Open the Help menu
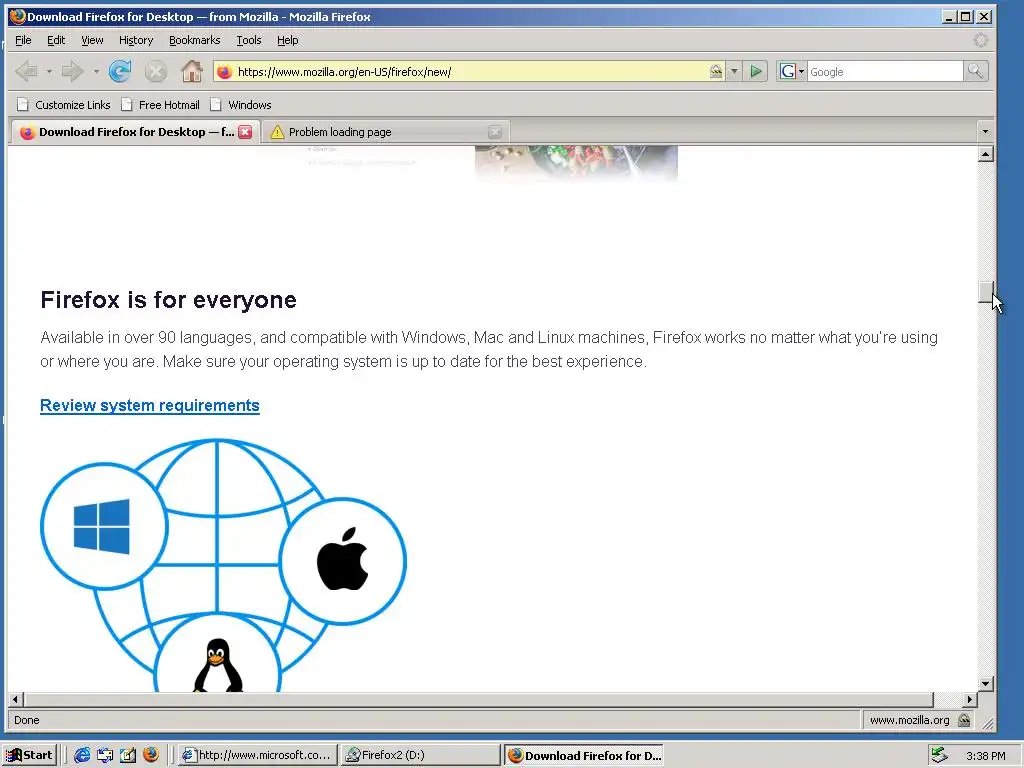 [x=287, y=40]
